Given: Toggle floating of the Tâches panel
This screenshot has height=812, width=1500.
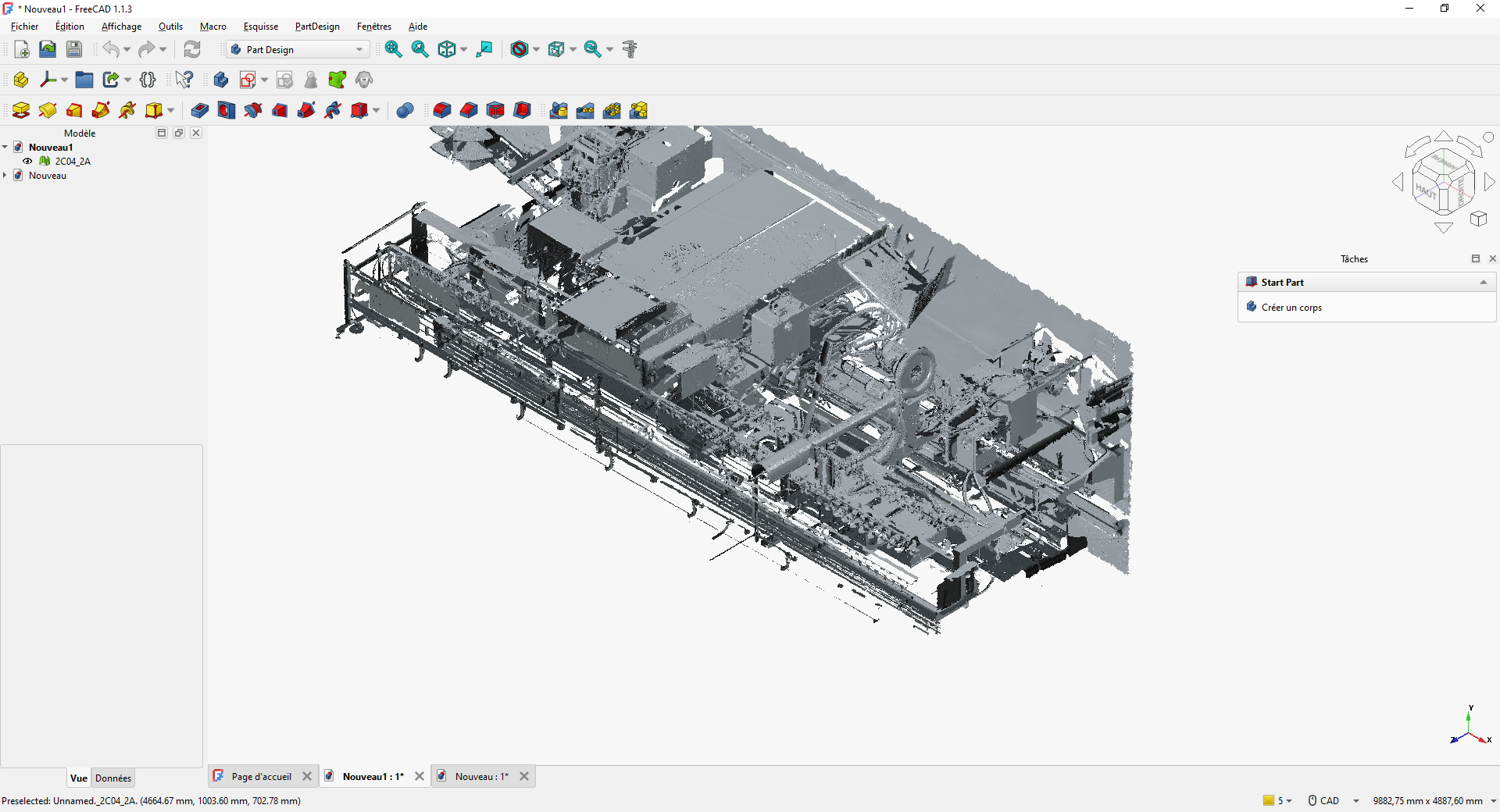Looking at the screenshot, I should [x=1476, y=258].
